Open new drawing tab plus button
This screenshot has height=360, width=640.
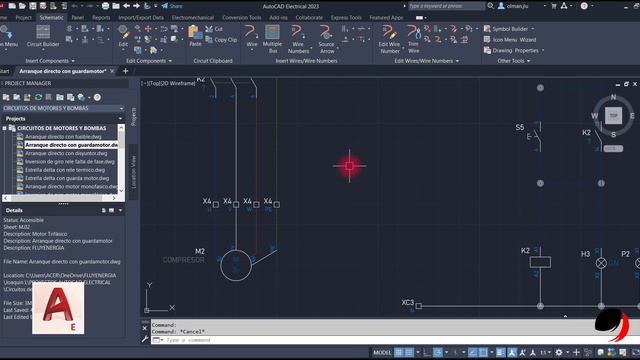tap(125, 71)
